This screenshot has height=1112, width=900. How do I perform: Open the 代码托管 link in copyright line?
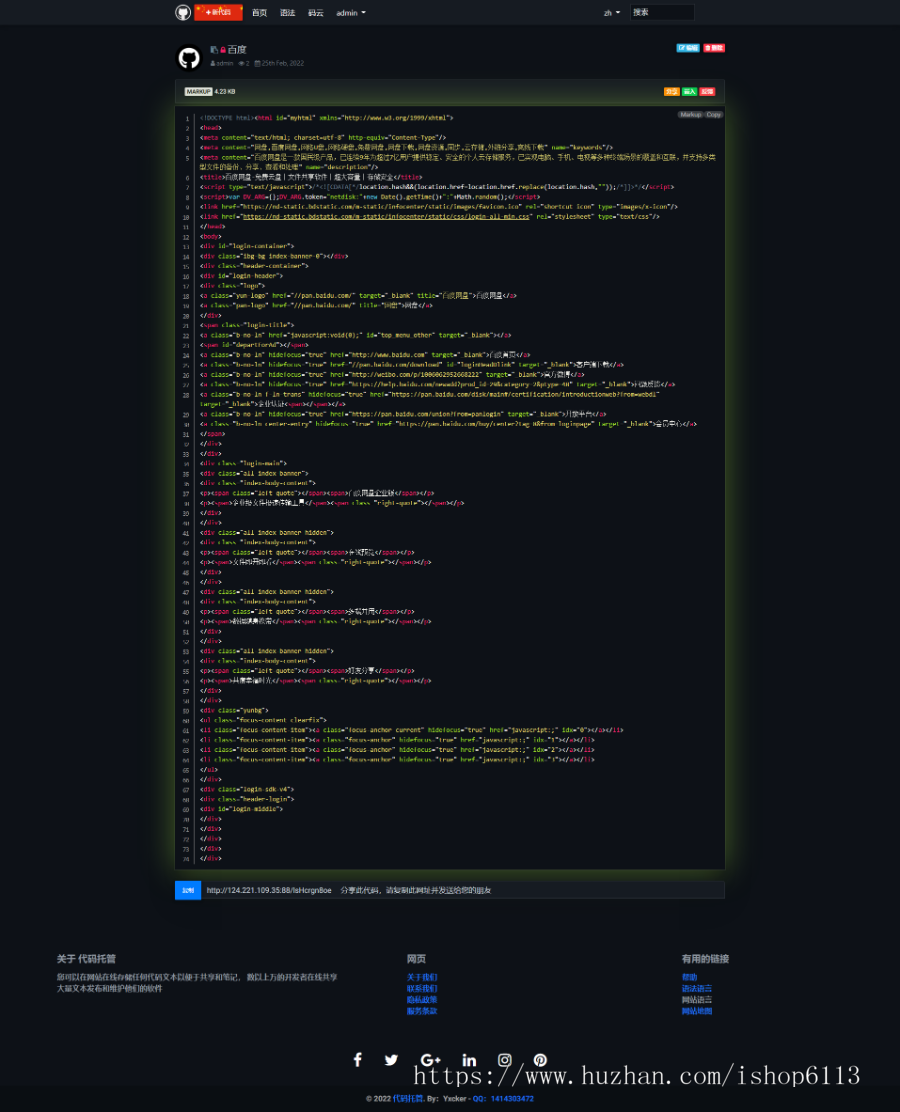pos(408,1099)
